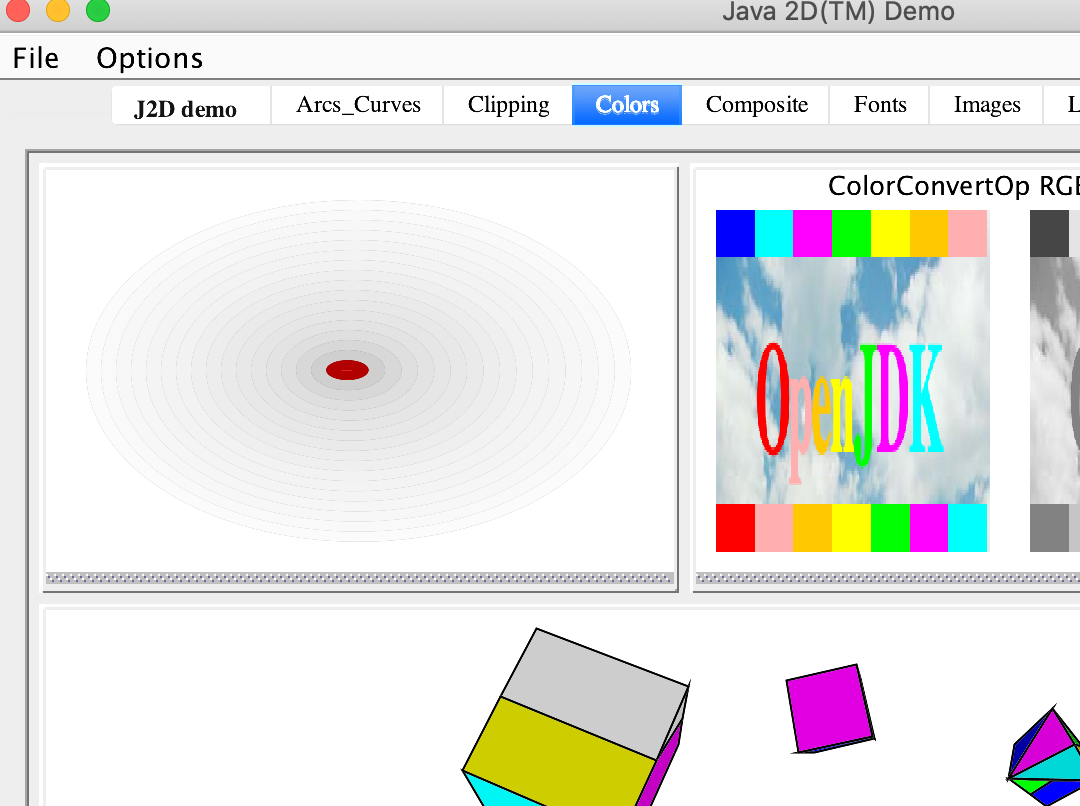Pick the cyan swatch in top color row

point(774,233)
